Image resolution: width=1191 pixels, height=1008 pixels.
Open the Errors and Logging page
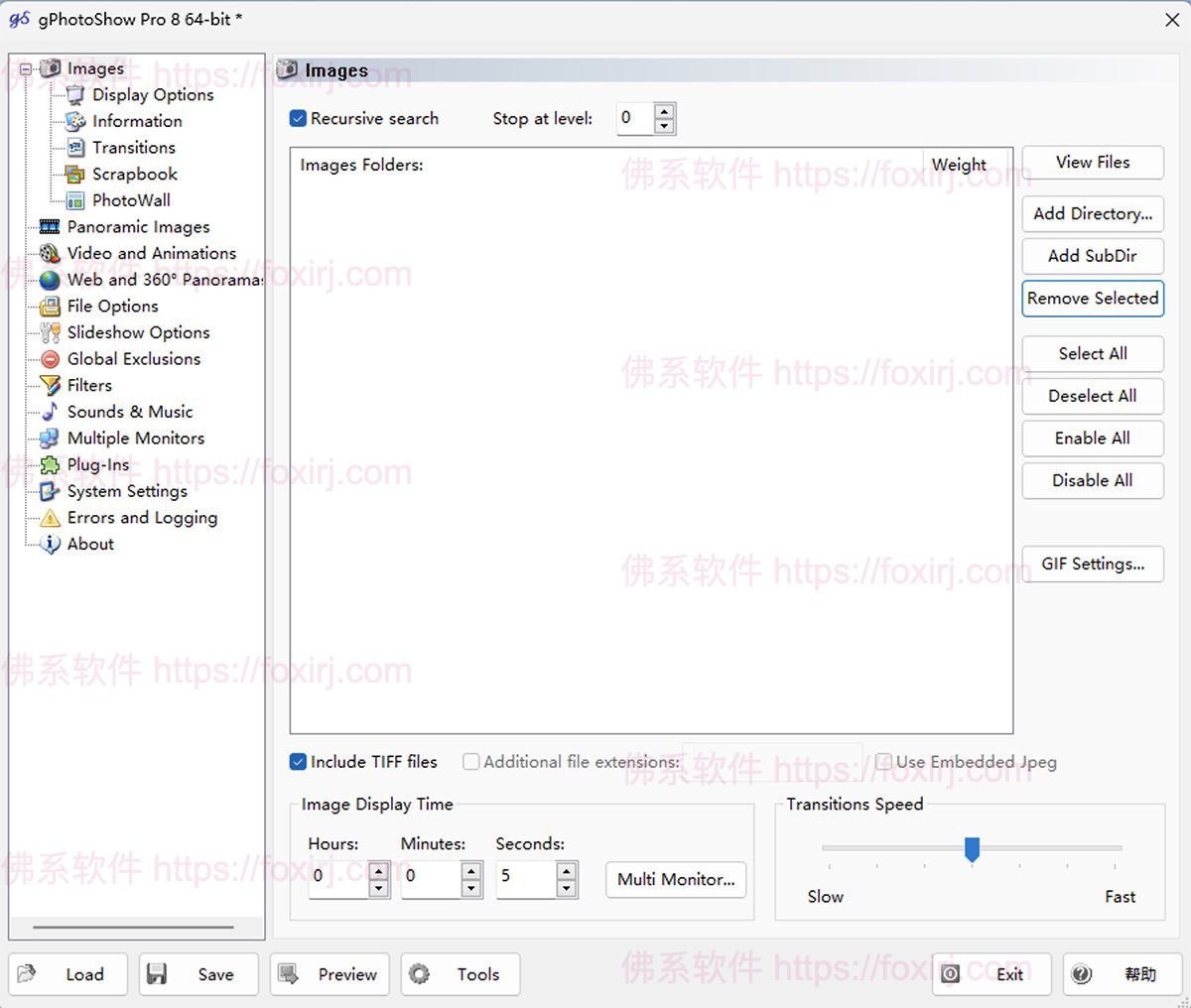142,517
